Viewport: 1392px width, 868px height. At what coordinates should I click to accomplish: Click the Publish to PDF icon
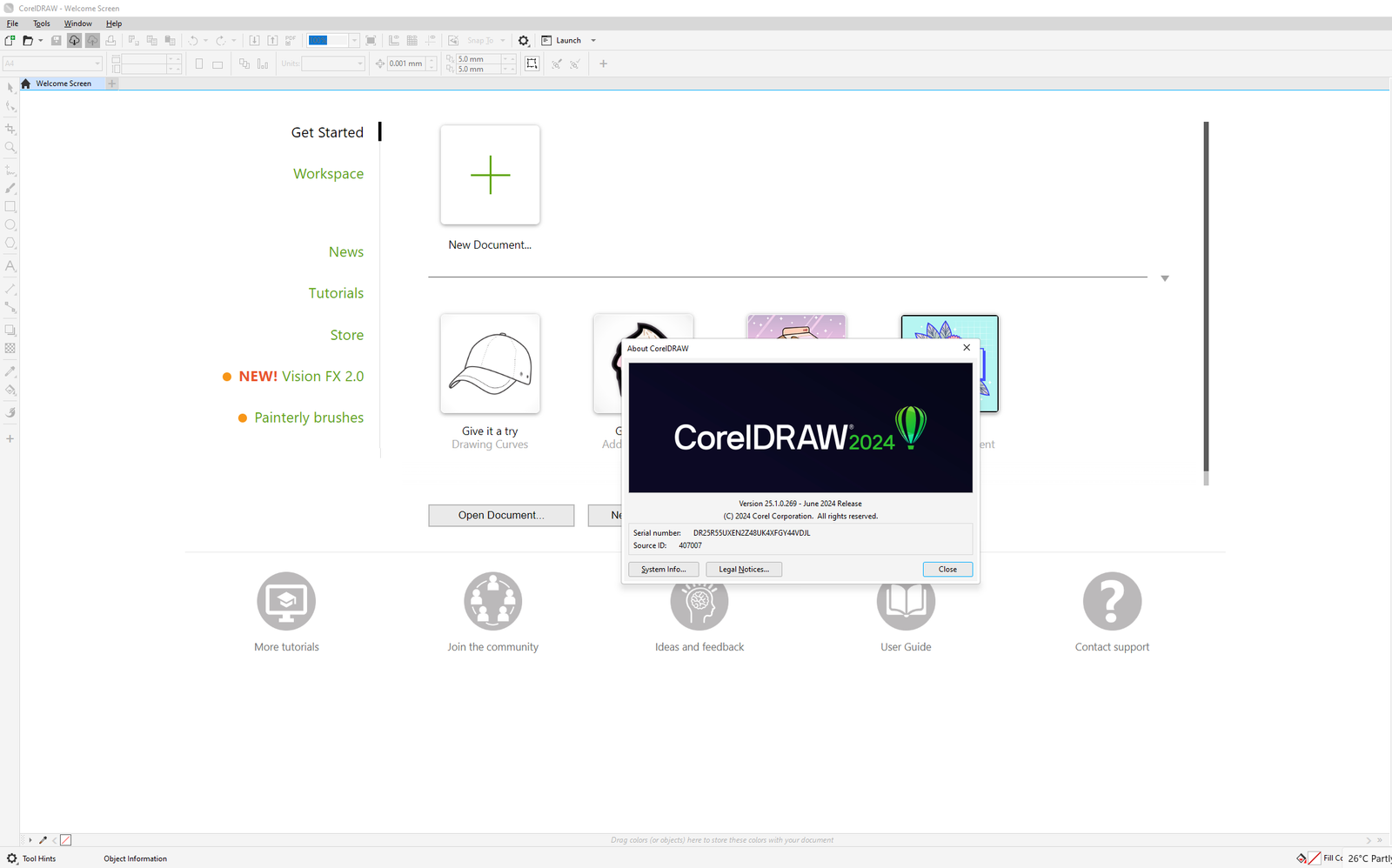point(291,41)
